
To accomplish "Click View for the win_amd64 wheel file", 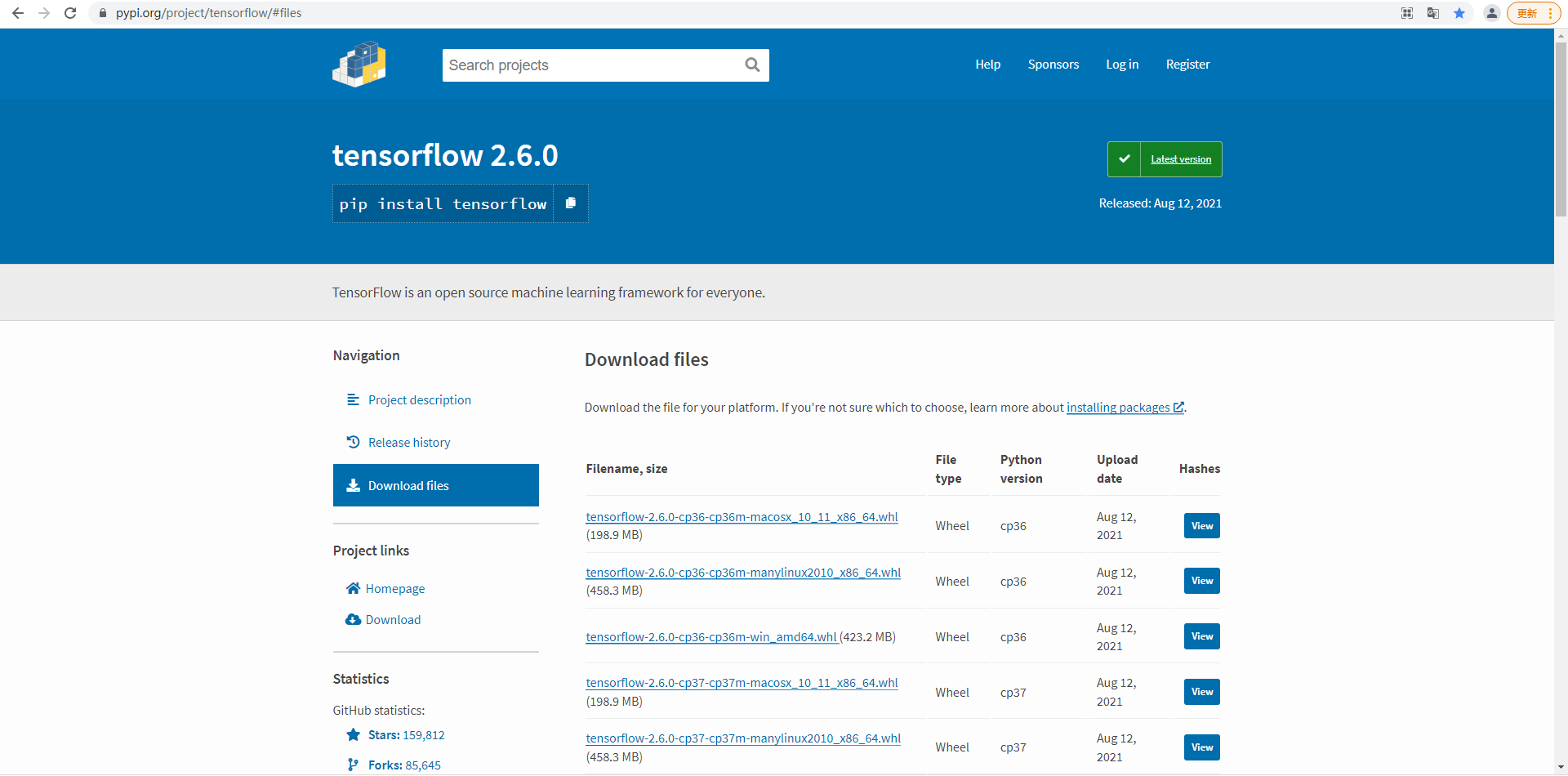I will (1201, 636).
